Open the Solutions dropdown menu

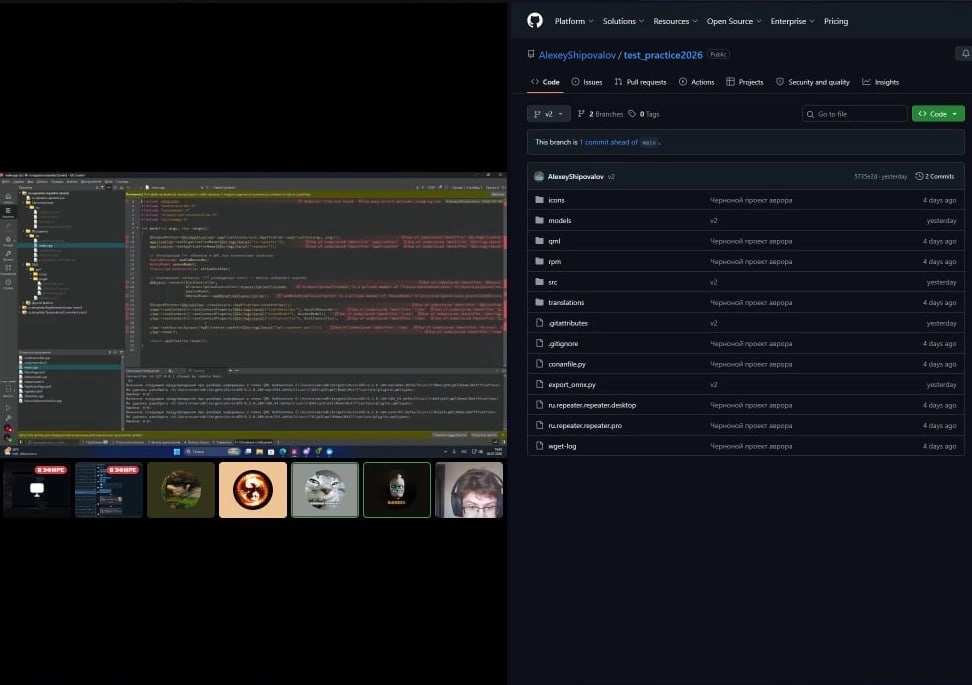tap(623, 21)
